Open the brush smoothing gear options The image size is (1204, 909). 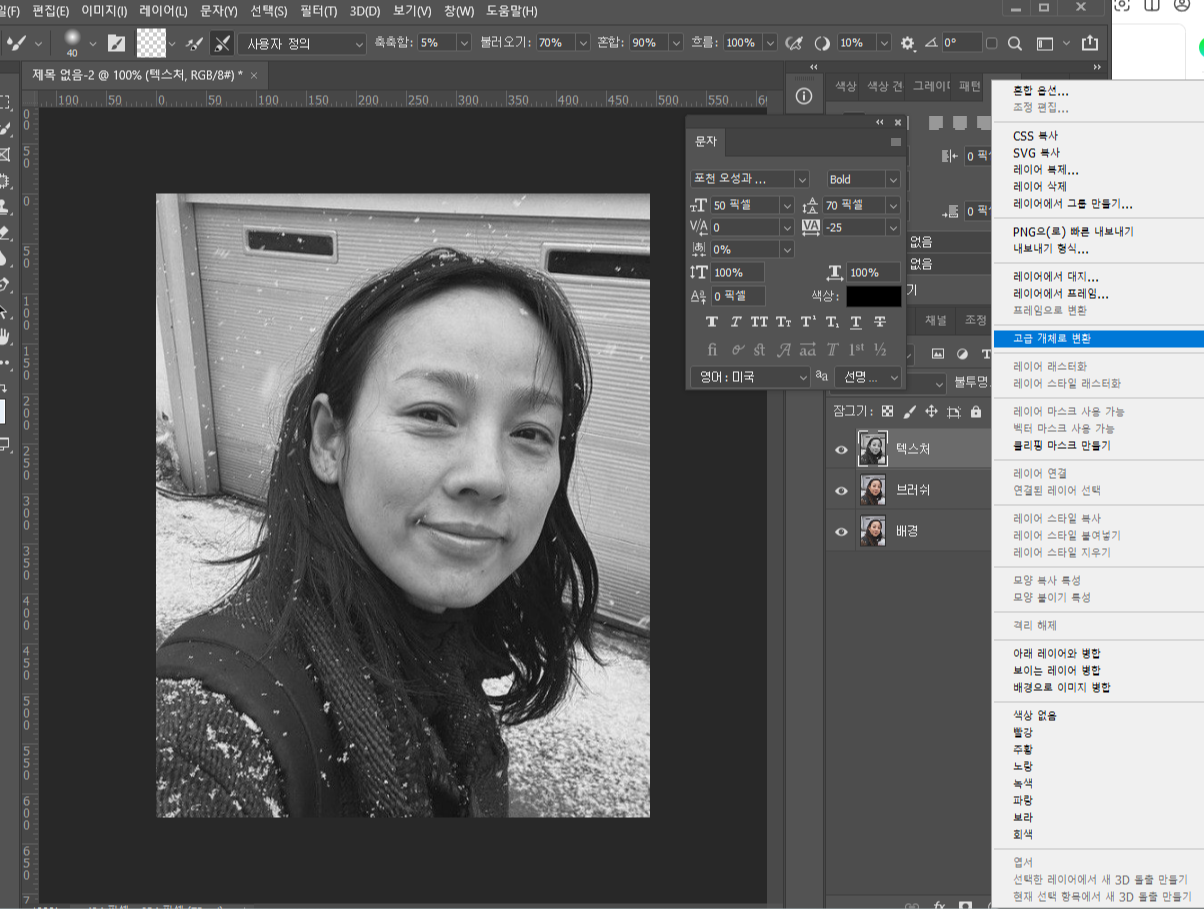point(907,43)
